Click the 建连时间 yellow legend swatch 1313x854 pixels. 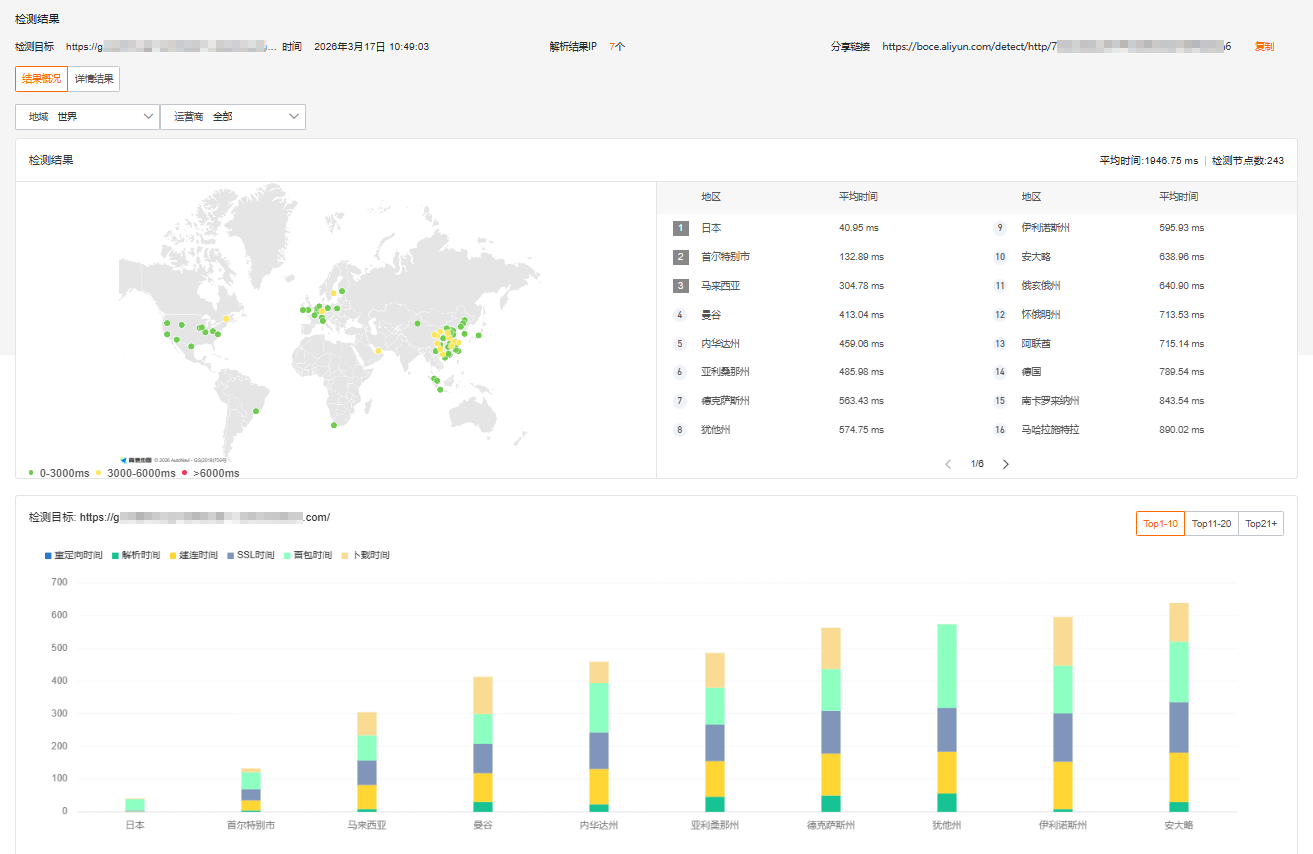(x=173, y=555)
